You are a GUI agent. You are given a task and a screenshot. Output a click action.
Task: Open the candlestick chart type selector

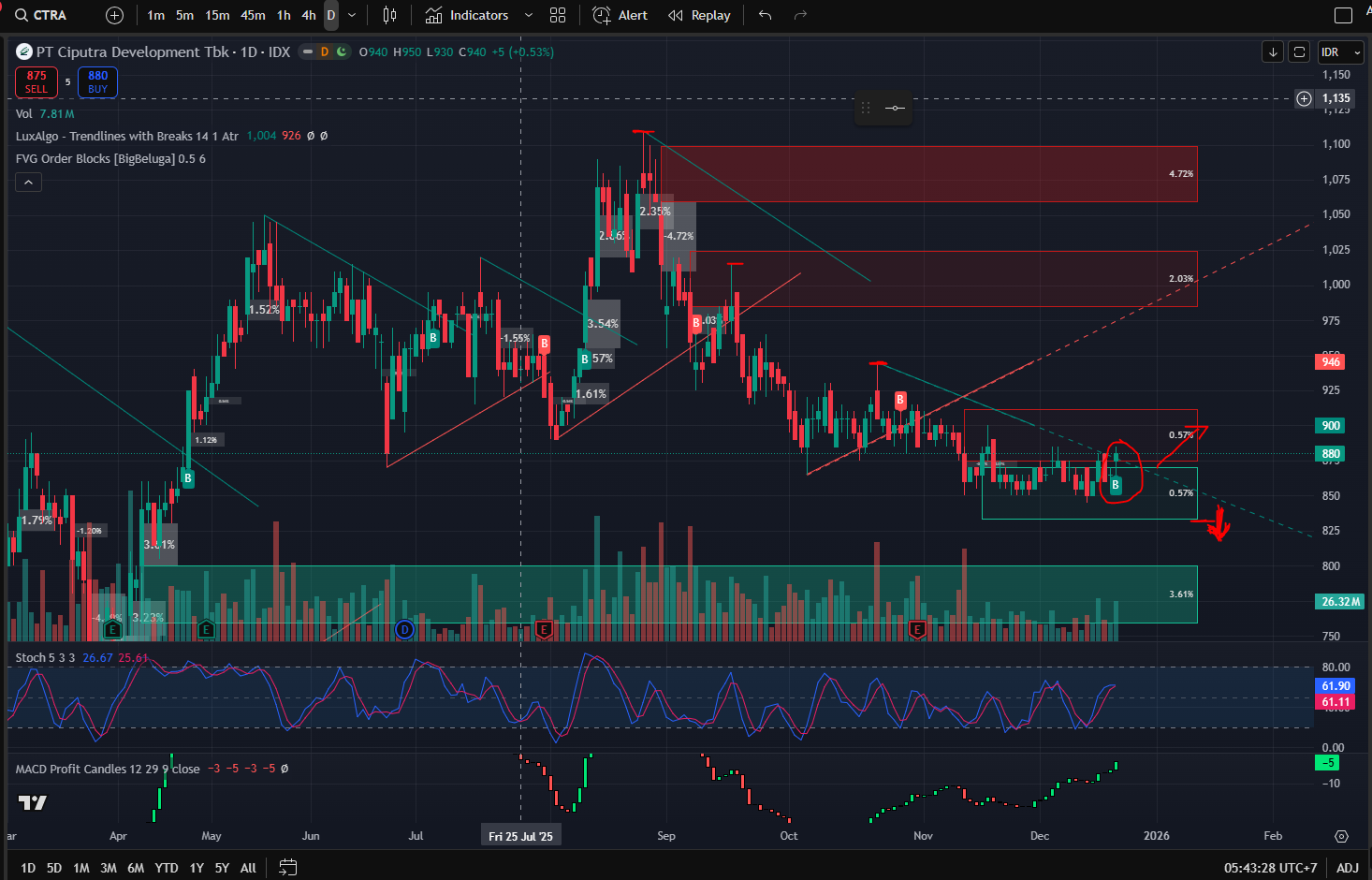[x=389, y=15]
